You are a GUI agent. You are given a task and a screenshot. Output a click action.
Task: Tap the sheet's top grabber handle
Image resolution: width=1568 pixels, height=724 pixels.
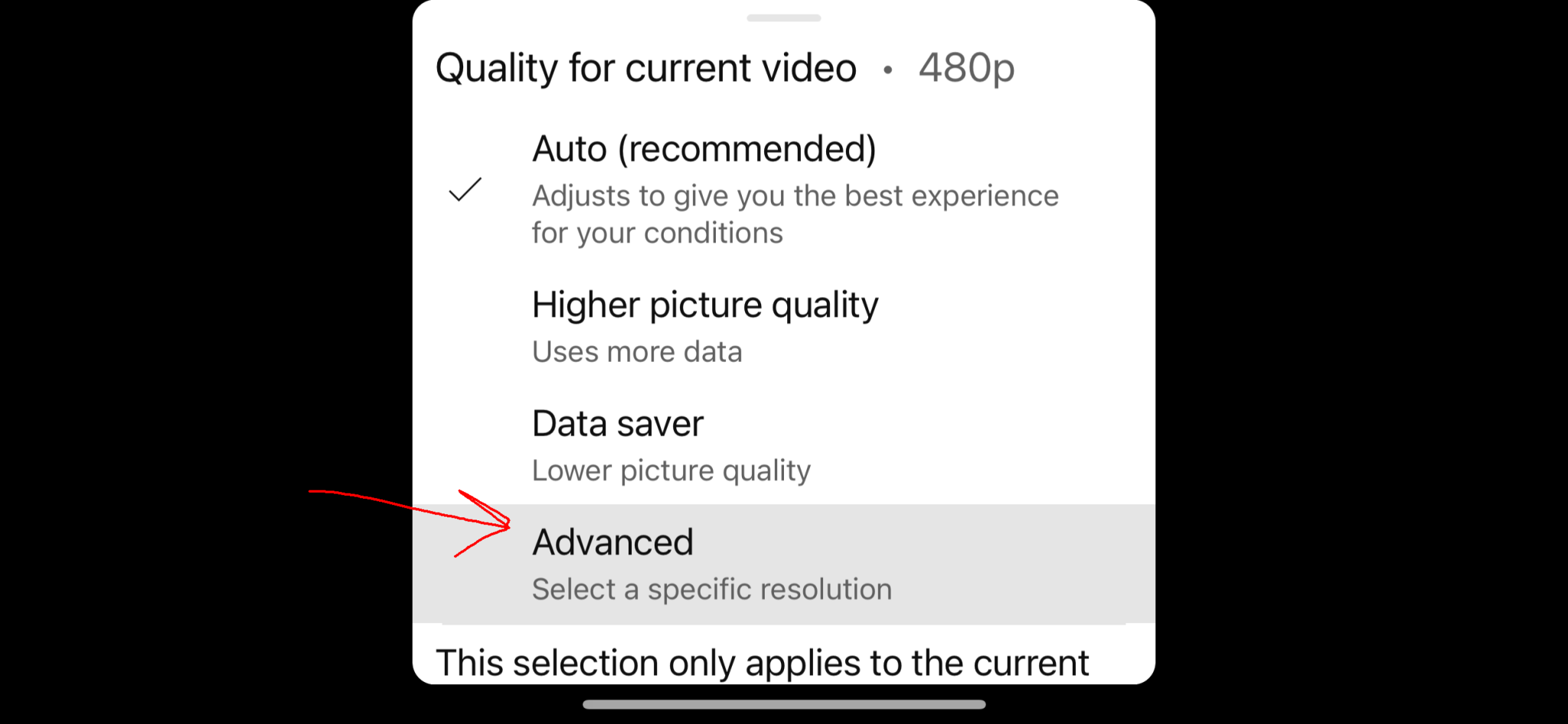(x=783, y=18)
